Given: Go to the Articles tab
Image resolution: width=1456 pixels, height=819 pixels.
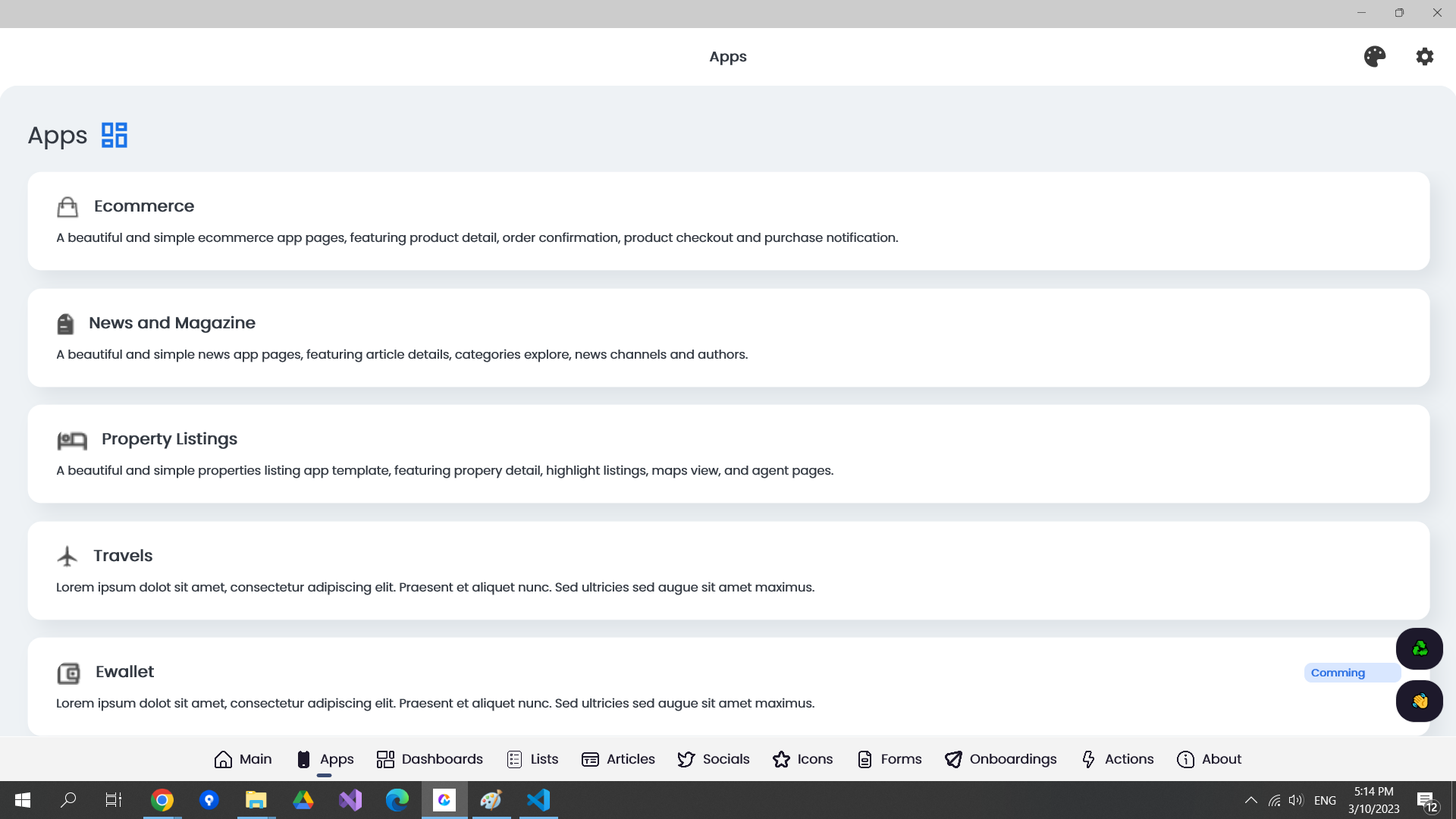Looking at the screenshot, I should (x=618, y=759).
